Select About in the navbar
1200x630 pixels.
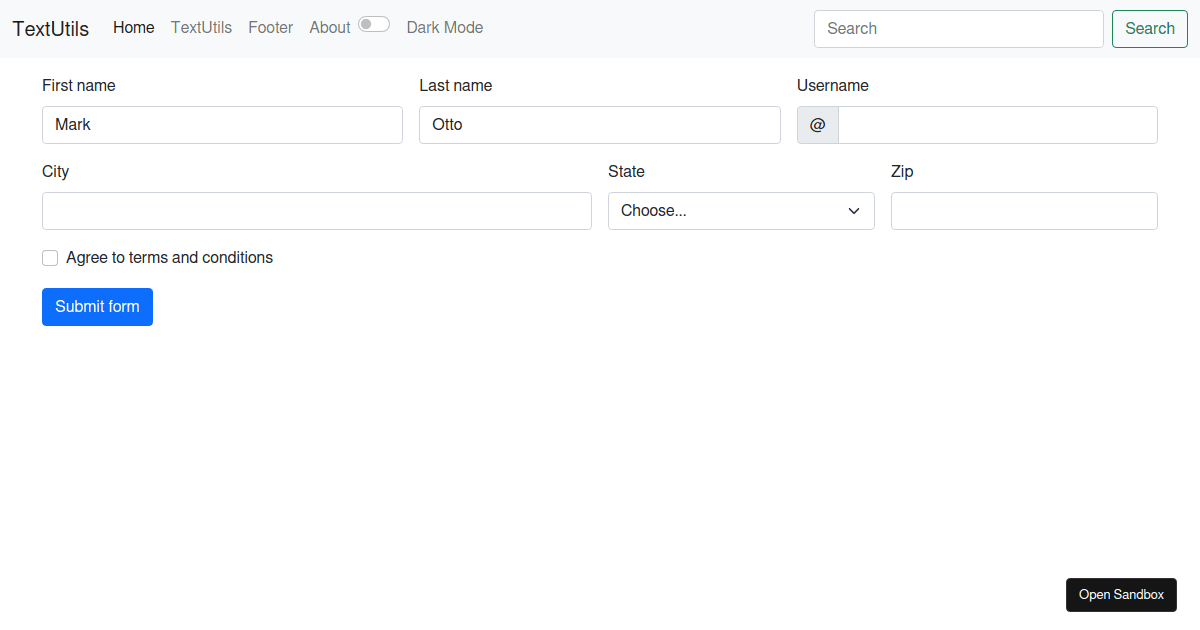coord(330,27)
